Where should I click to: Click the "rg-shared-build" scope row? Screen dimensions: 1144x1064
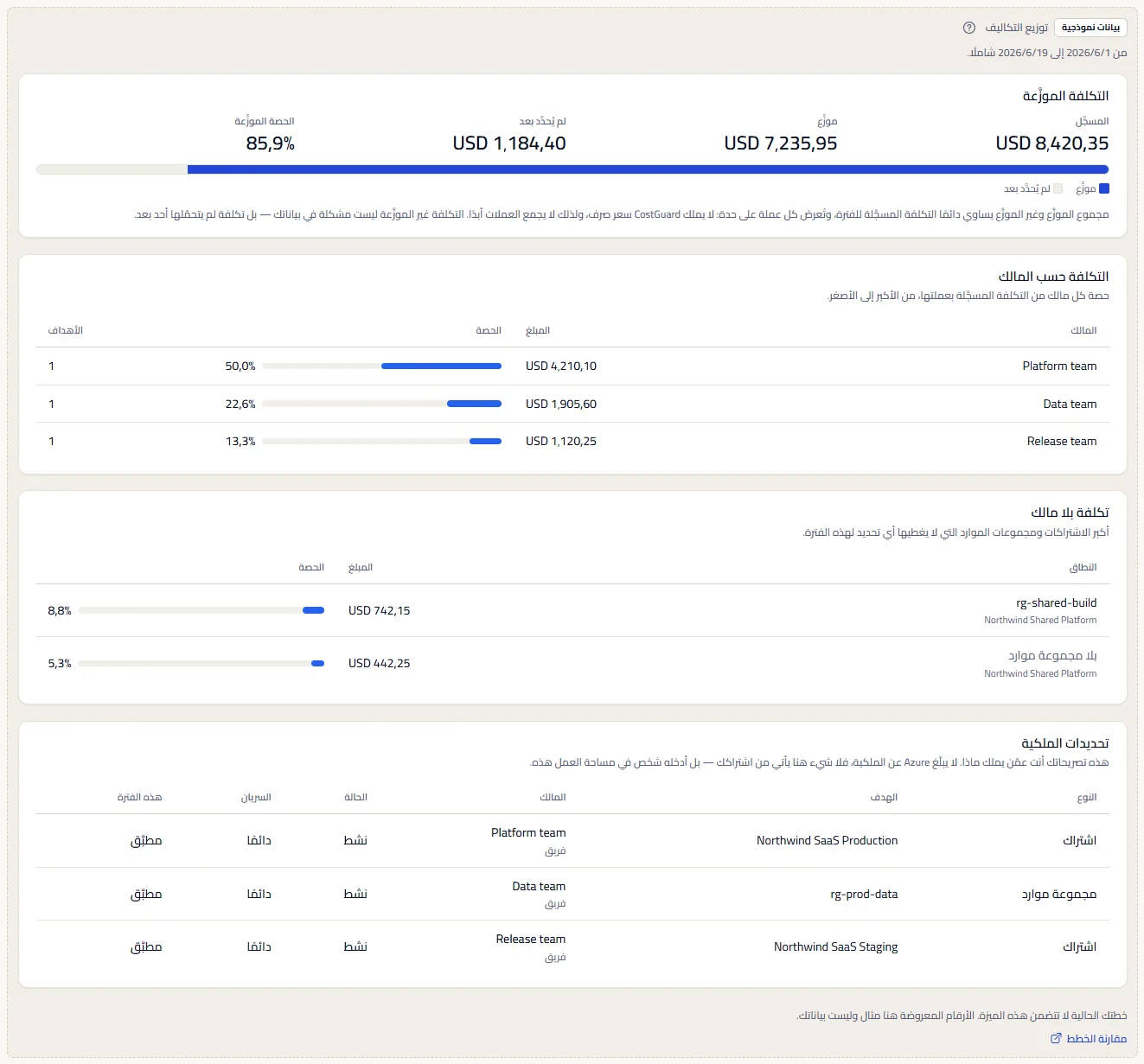click(x=572, y=610)
